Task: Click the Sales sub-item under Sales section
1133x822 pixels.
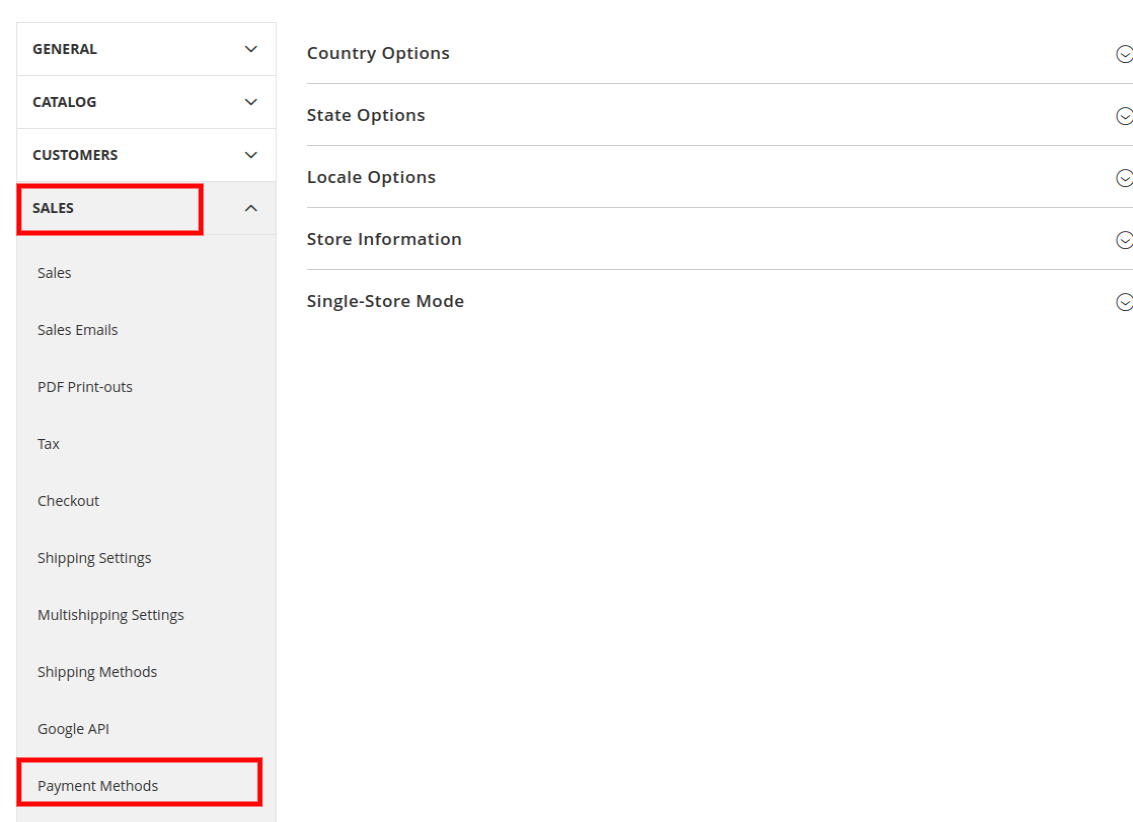Action: tap(55, 273)
